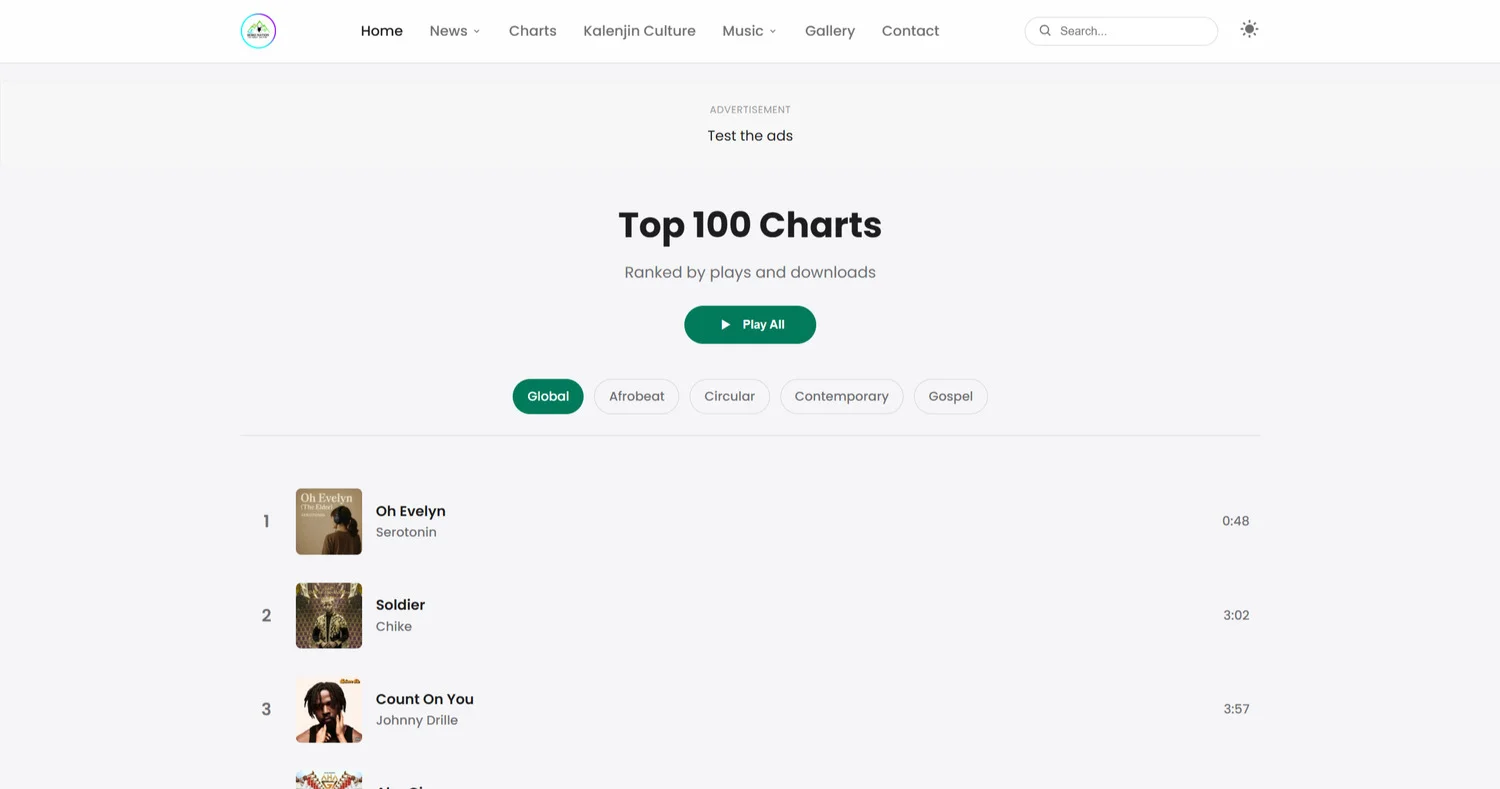Filter charts by Circular genre
1500x789 pixels.
(729, 396)
